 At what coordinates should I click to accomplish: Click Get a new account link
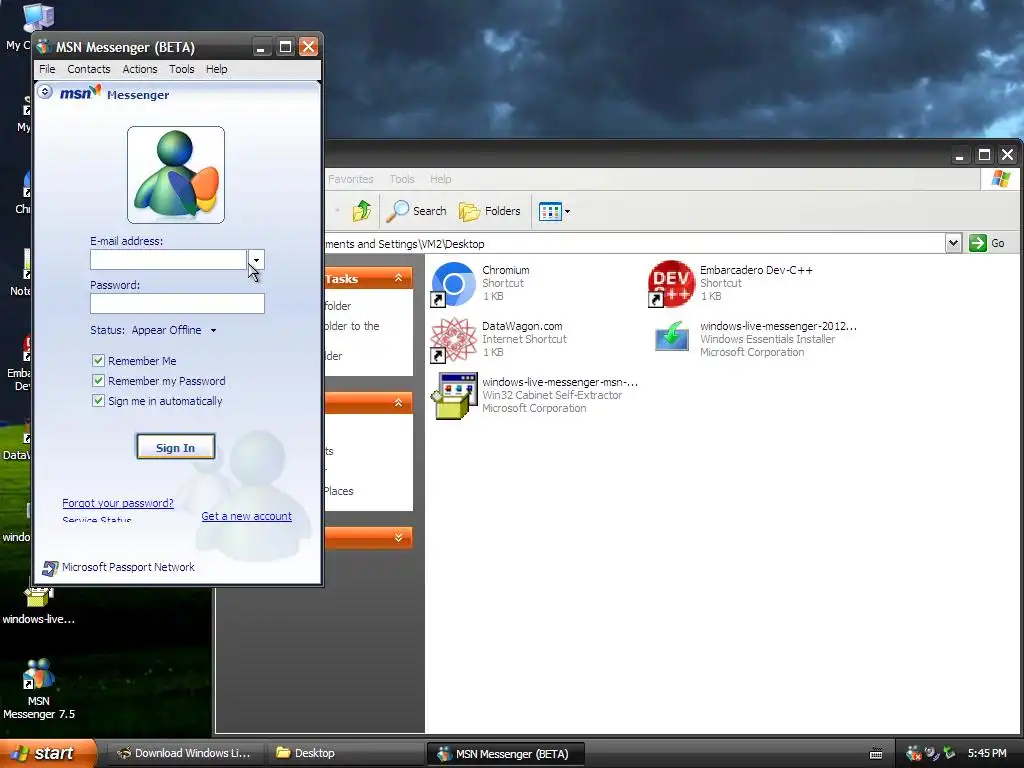[247, 516]
